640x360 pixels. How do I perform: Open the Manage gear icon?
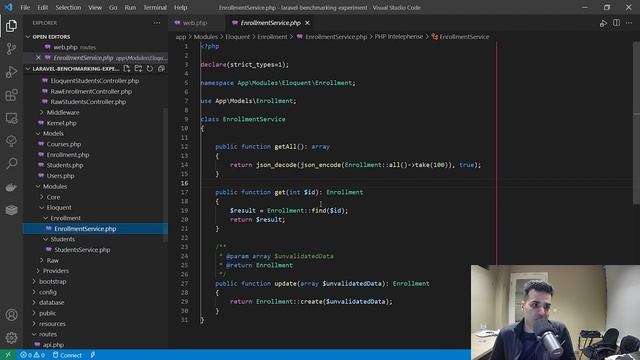[x=11, y=338]
